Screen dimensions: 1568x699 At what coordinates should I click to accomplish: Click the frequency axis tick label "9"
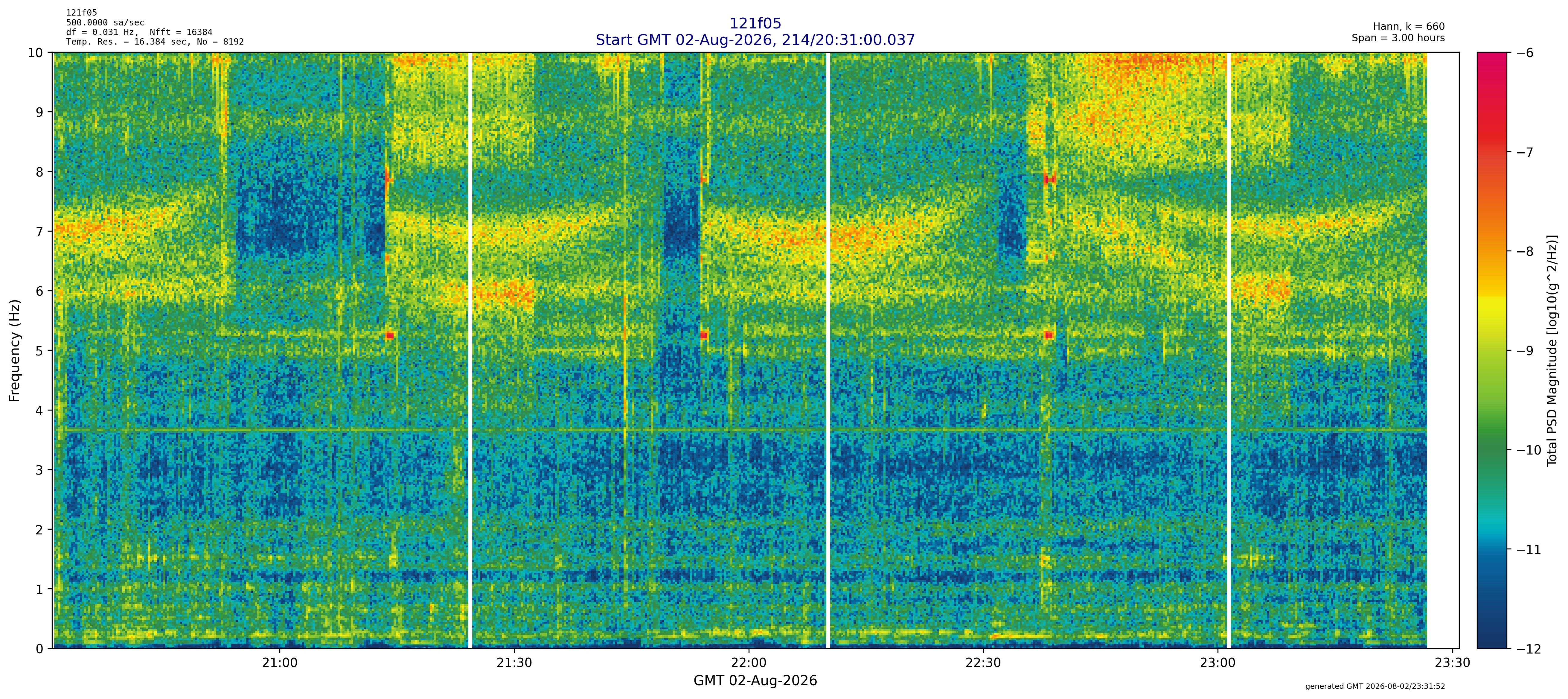click(x=39, y=113)
